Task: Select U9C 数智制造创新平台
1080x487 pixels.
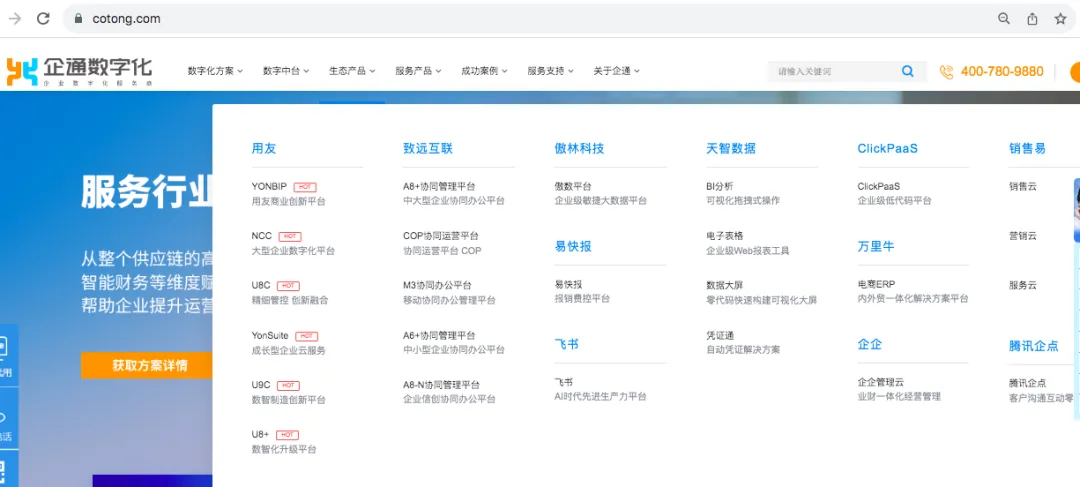Action: (289, 393)
